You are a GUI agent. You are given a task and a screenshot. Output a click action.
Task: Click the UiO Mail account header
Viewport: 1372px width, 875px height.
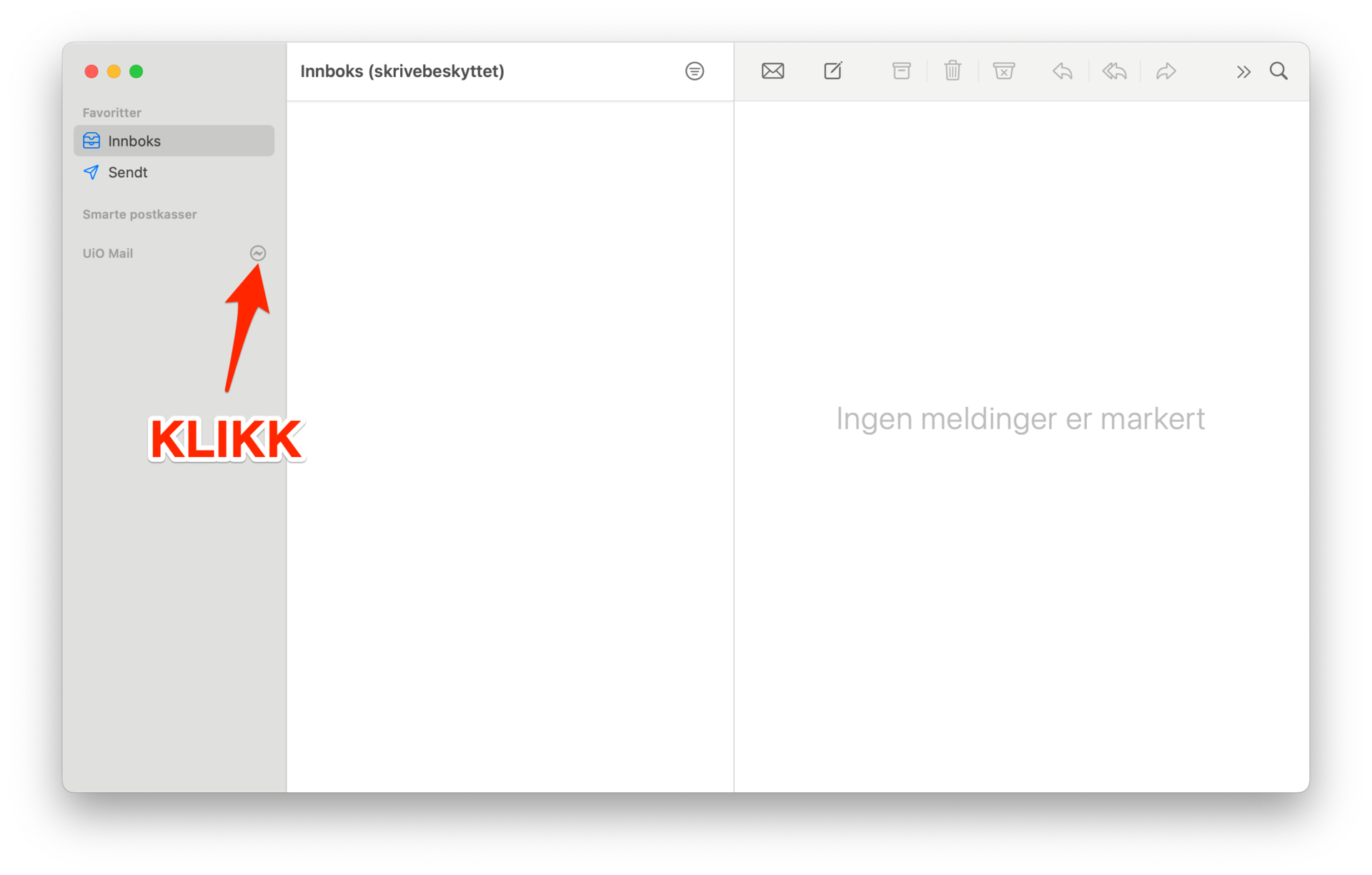(x=108, y=254)
